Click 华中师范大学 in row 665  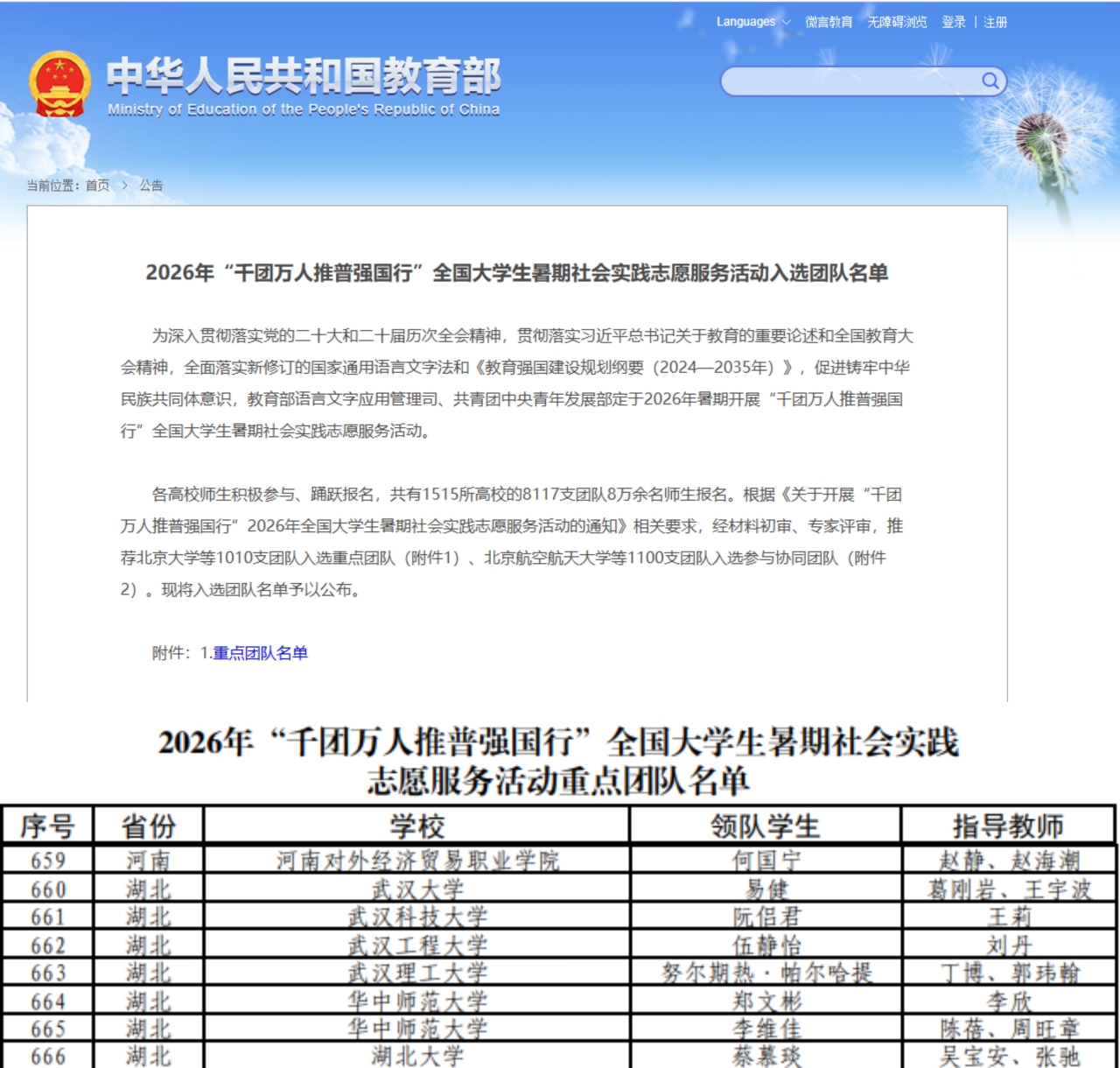(x=417, y=1029)
